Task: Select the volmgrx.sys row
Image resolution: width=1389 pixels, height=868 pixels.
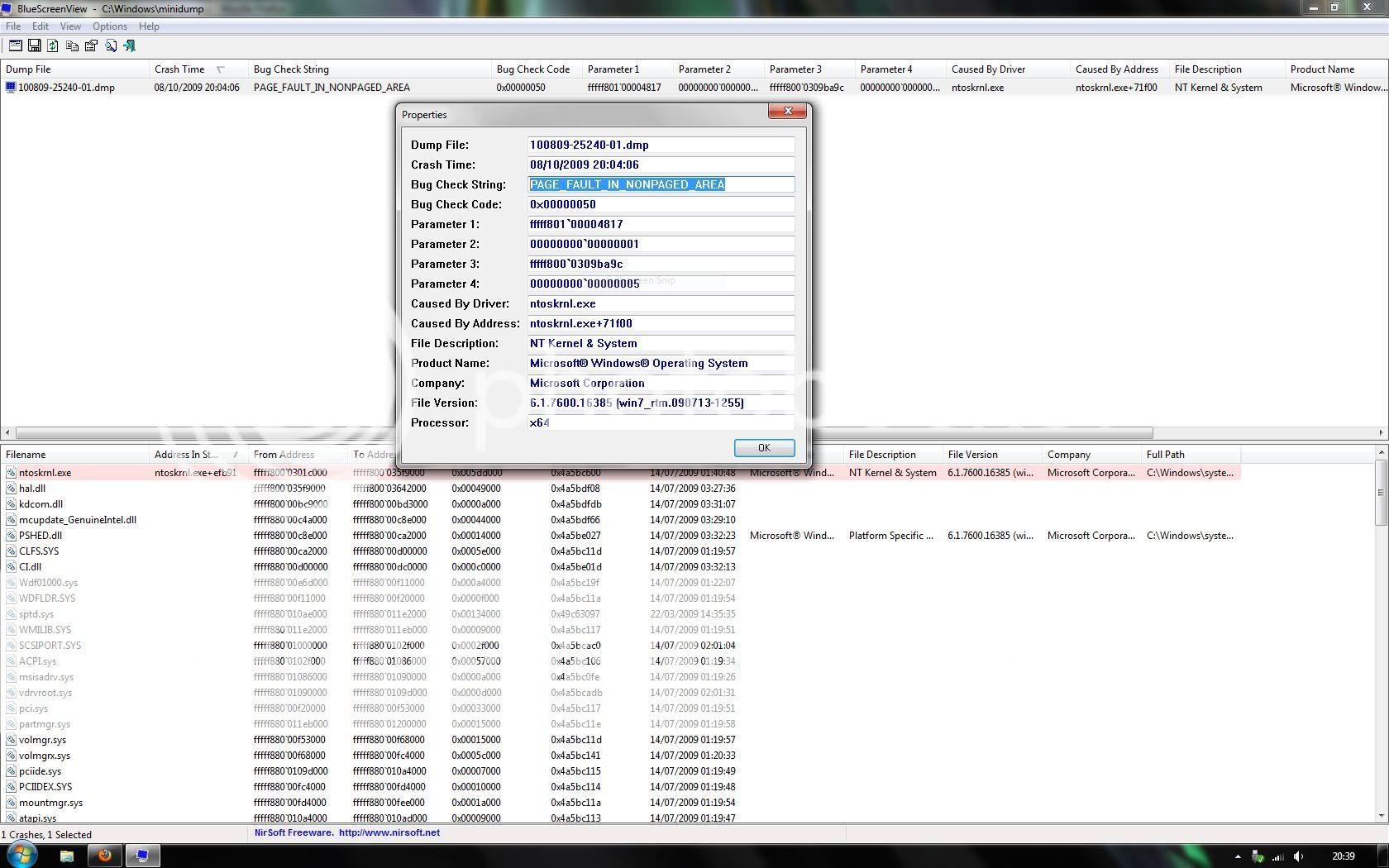Action: point(620,756)
